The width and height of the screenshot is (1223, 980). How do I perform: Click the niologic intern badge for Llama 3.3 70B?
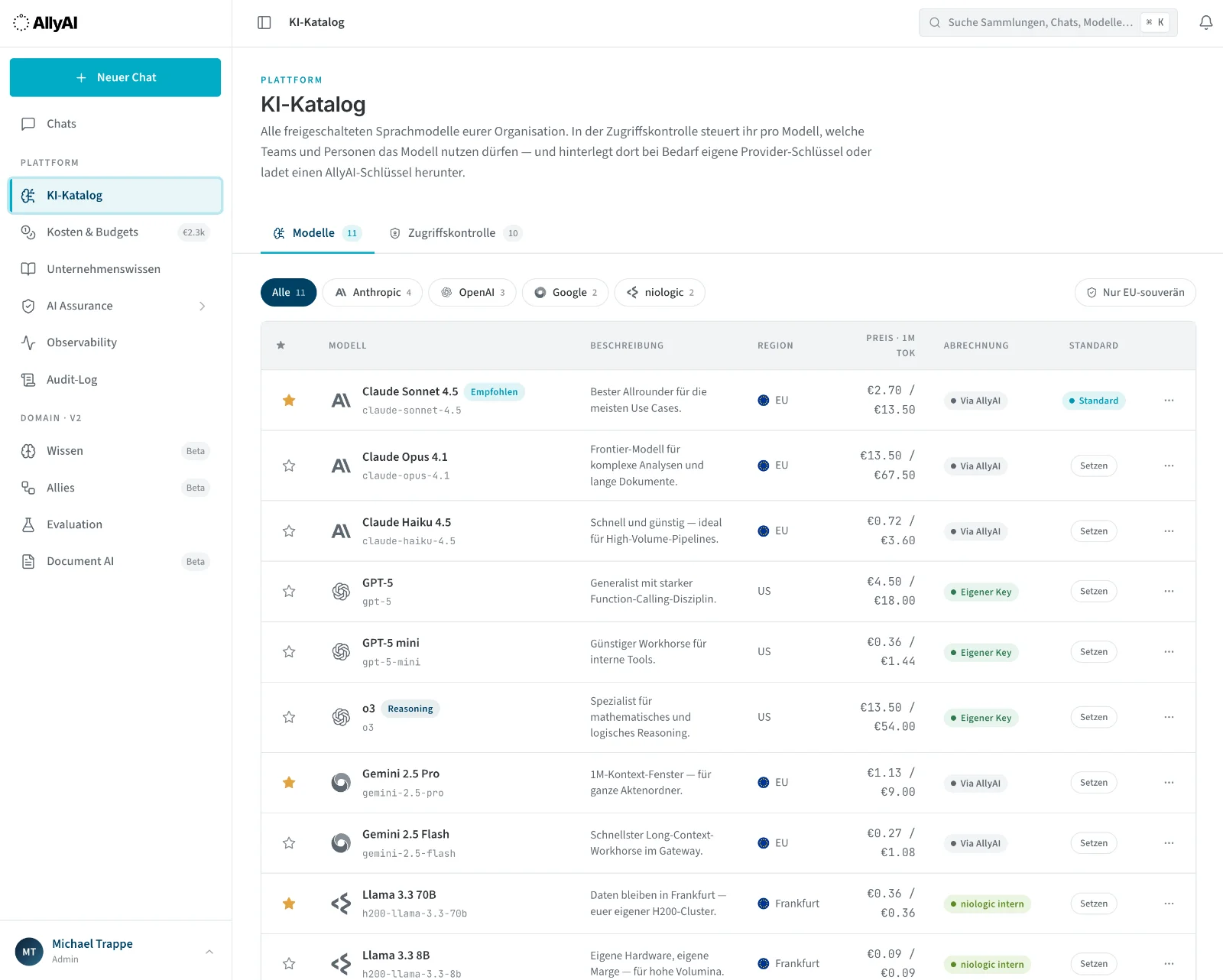point(988,904)
